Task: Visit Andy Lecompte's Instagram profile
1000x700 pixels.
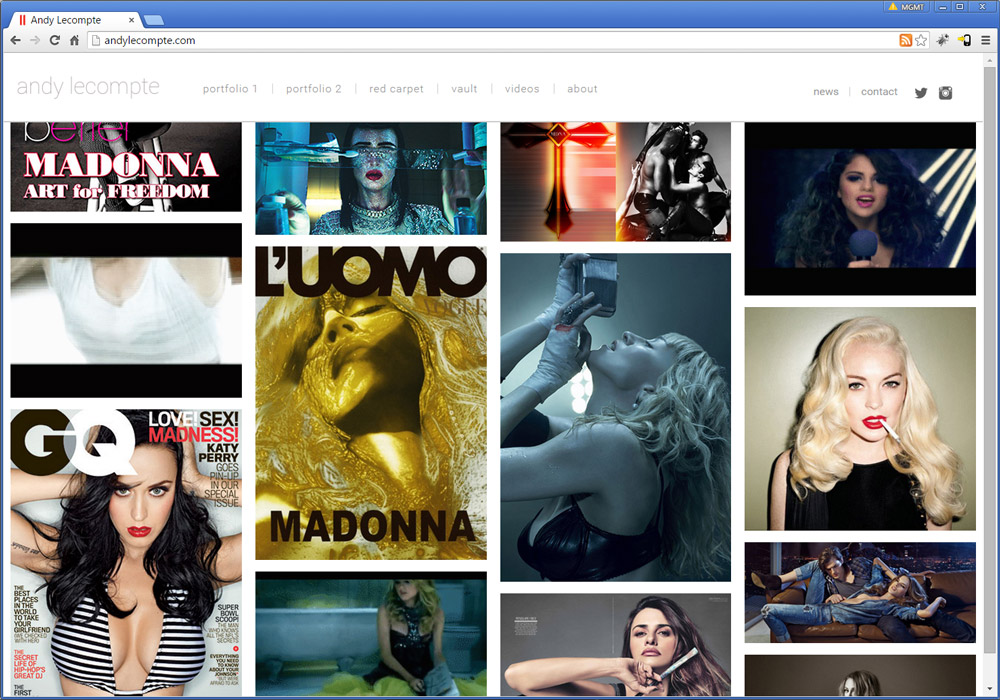Action: 945,92
